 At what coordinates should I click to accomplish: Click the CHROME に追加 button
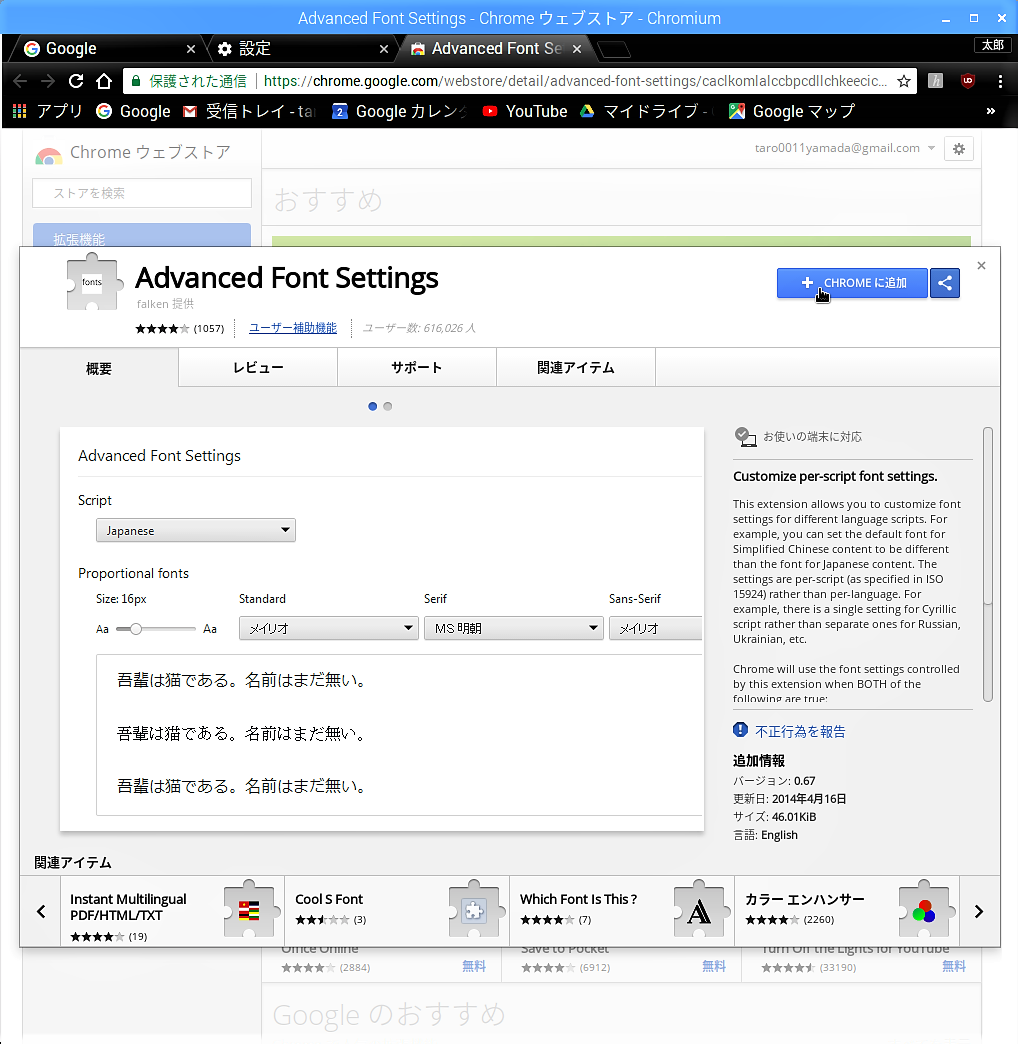852,283
